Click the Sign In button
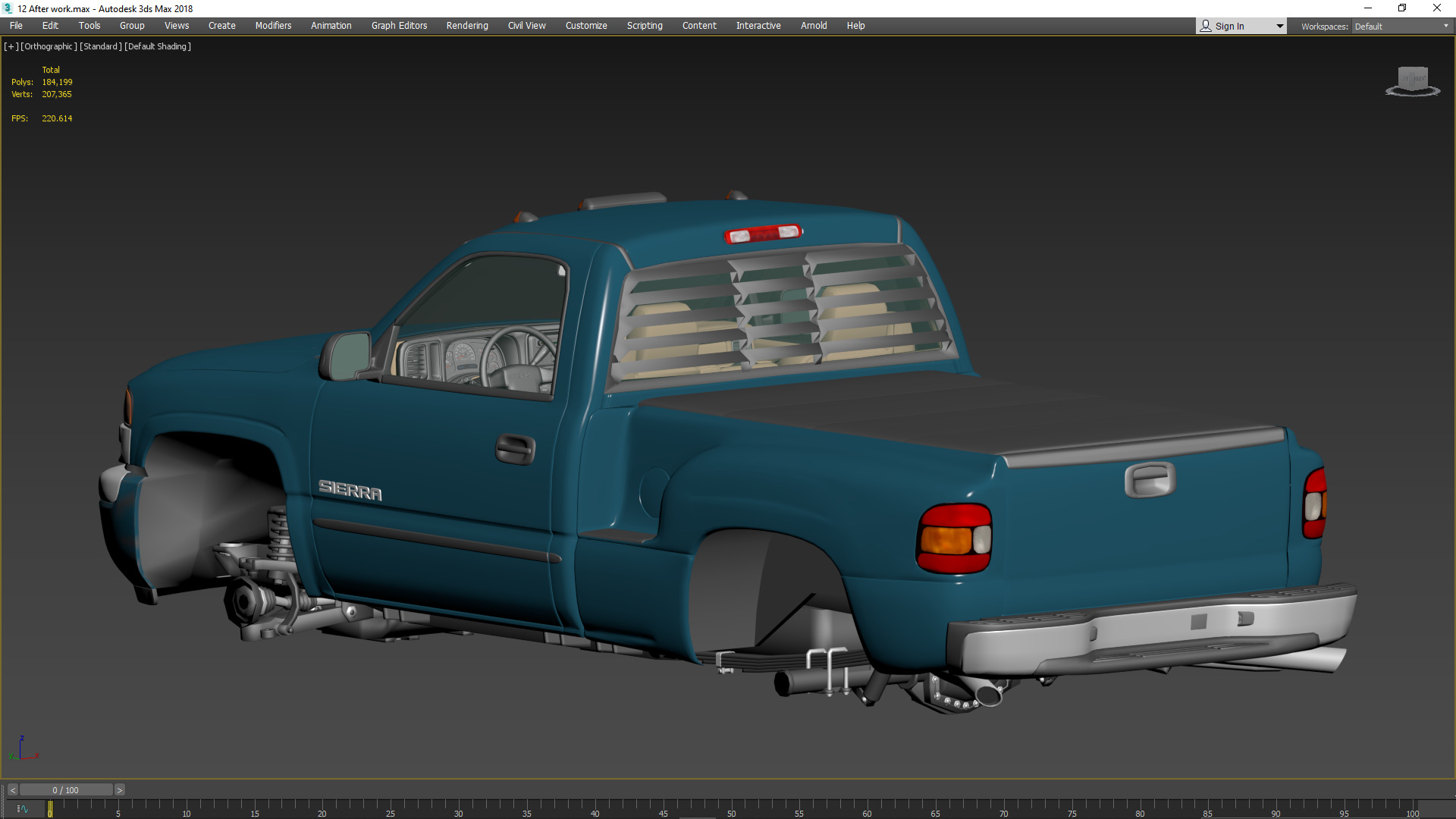This screenshot has width=1456, height=819. pyautogui.click(x=1229, y=27)
